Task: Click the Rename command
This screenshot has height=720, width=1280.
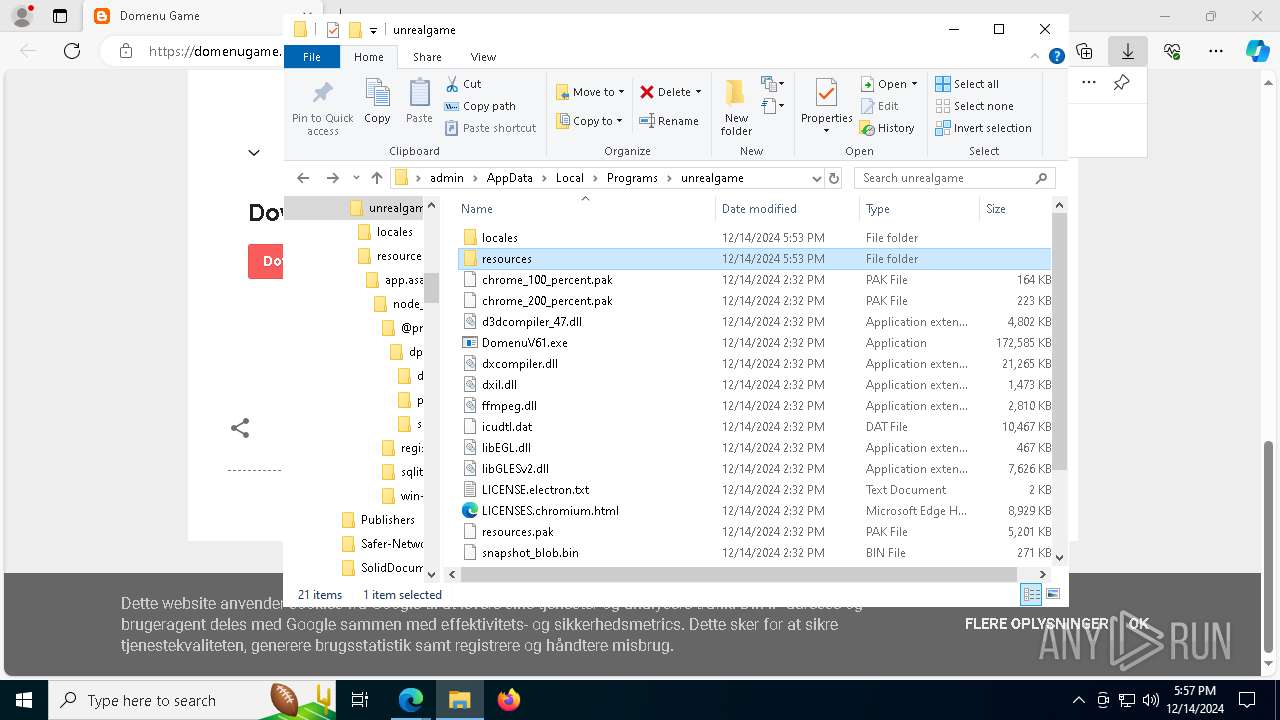Action: (x=669, y=121)
